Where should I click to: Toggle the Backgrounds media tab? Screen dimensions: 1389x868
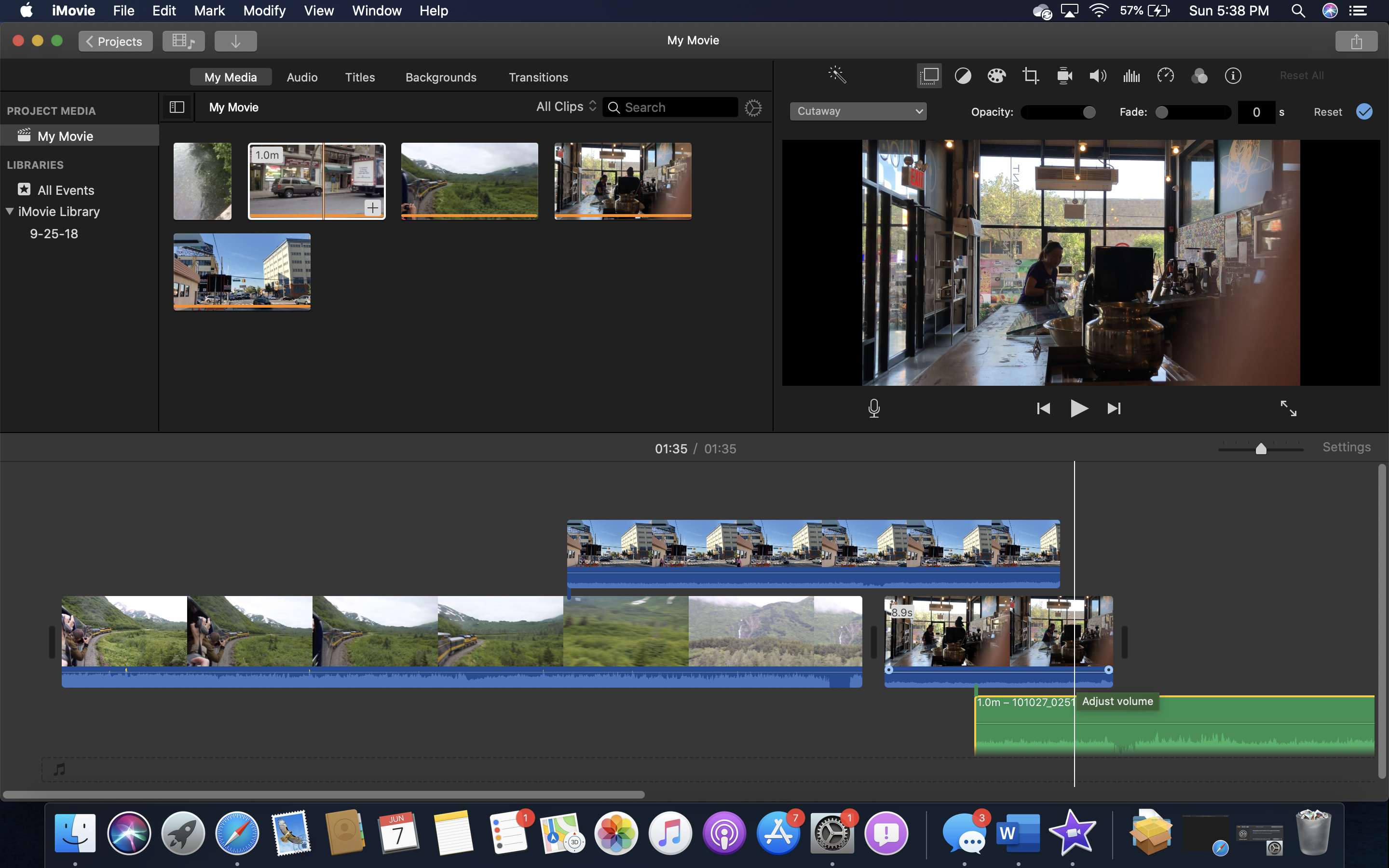pyautogui.click(x=441, y=77)
